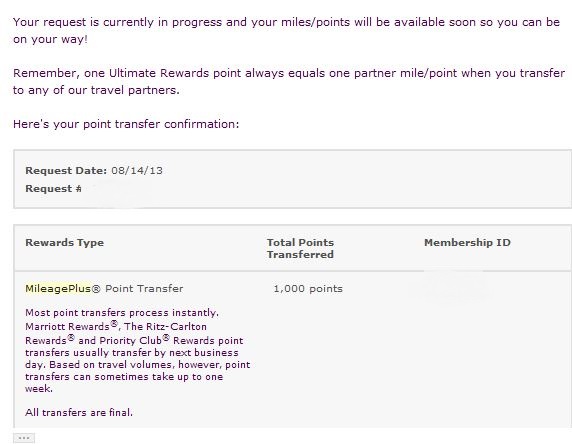Click the blurred Membership ID value
572x444 pixels.
(456, 287)
